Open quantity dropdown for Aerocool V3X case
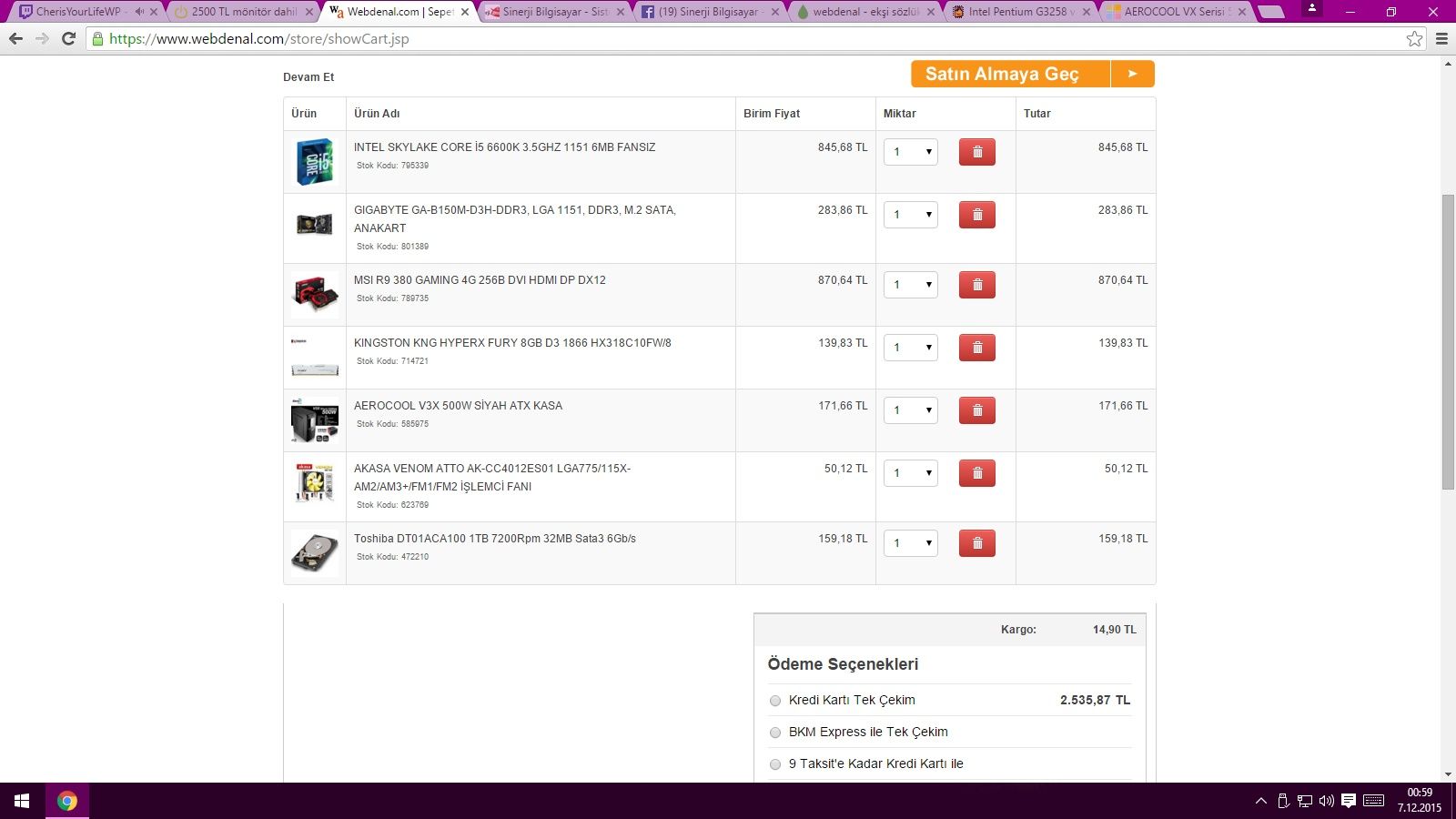 911,410
